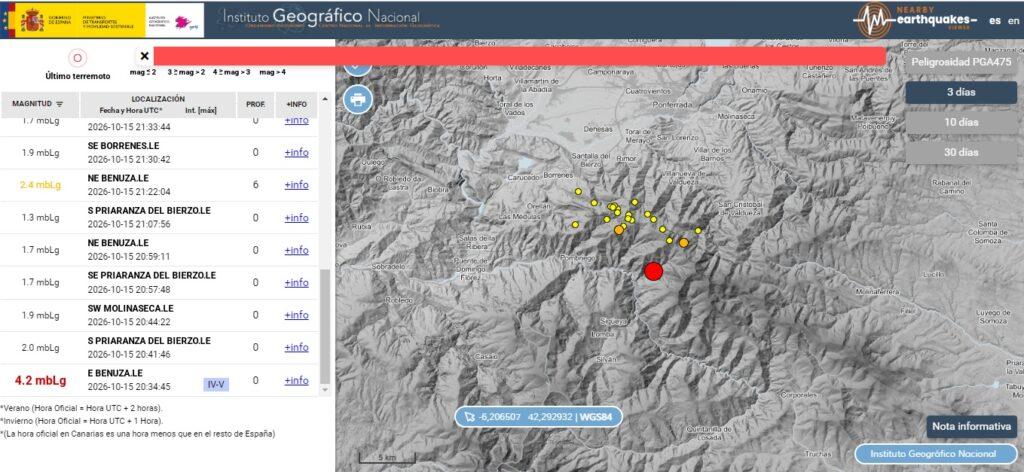Screen dimensions: 1024x472
Task: Click the northernmost yellow marker near Borrenes
Action: click(x=578, y=191)
